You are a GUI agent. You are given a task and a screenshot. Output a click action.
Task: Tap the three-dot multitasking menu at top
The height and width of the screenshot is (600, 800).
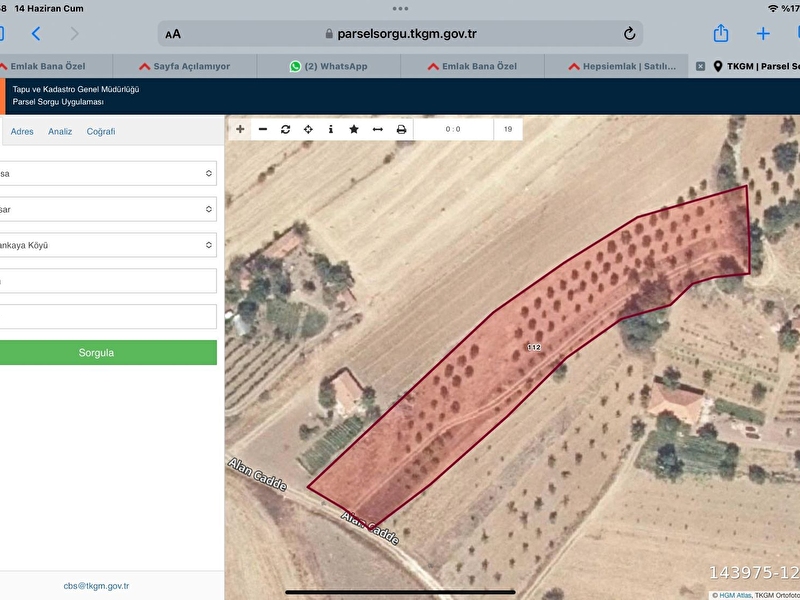coord(400,8)
